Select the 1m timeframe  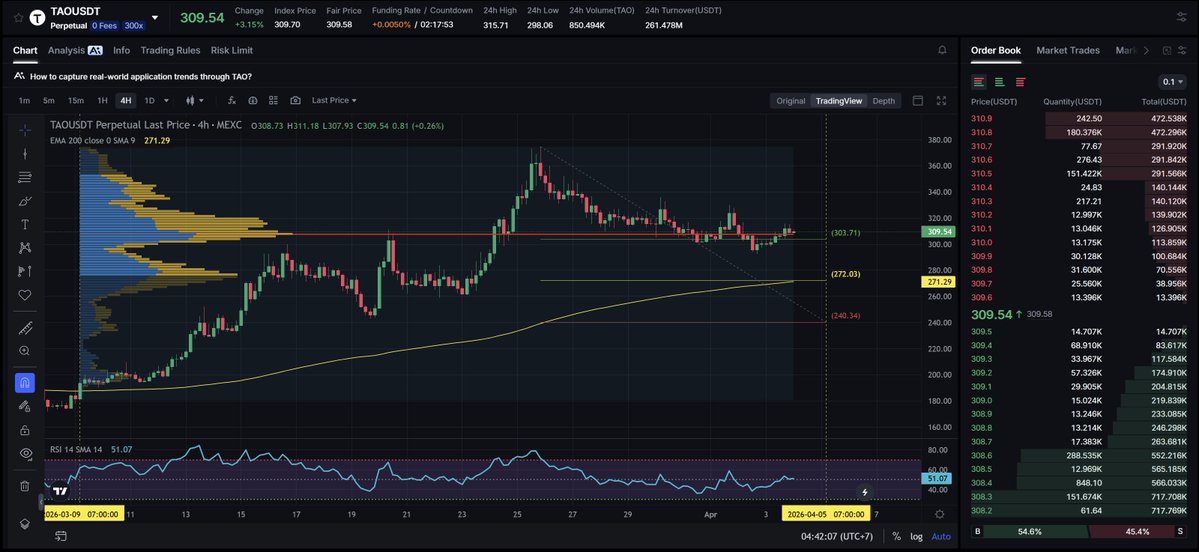point(24,100)
